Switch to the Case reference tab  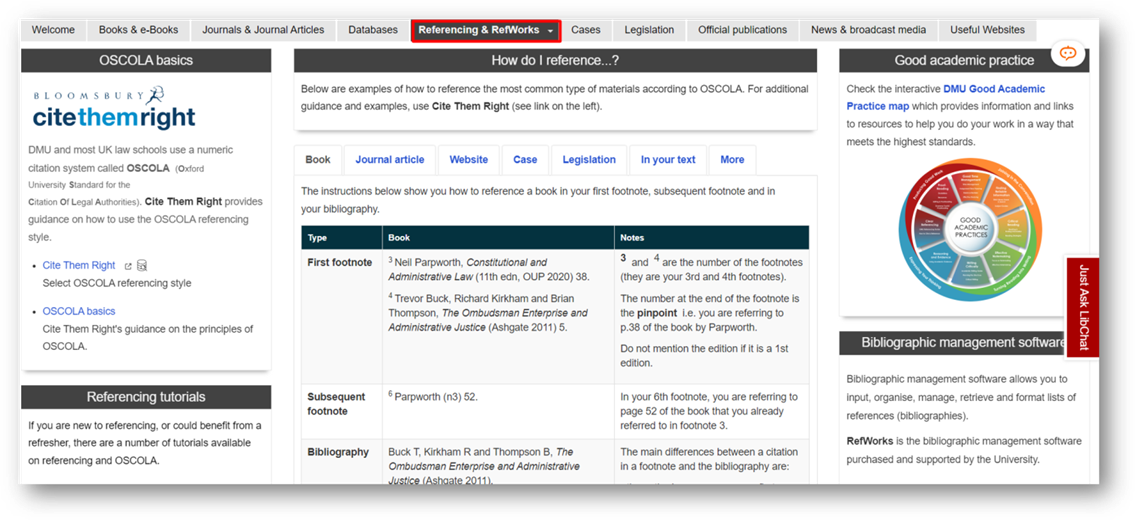click(x=526, y=160)
